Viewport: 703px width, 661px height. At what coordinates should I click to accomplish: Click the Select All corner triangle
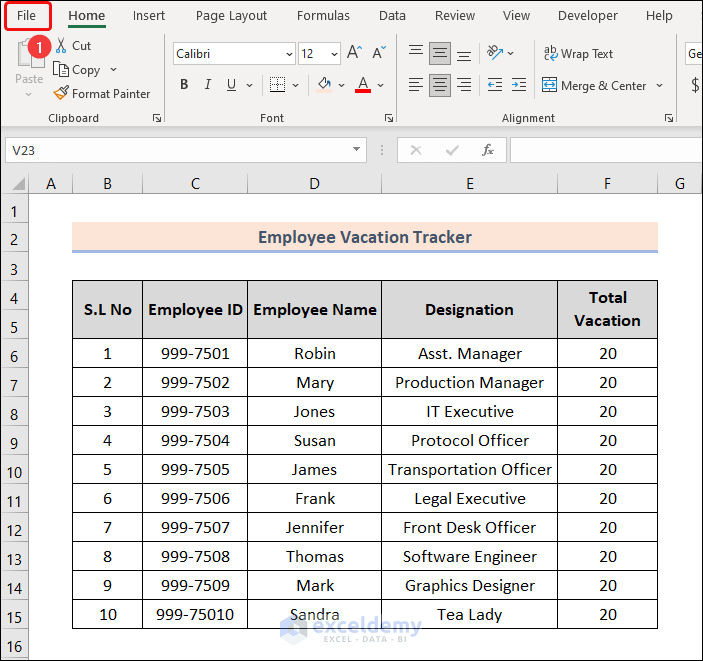18,183
